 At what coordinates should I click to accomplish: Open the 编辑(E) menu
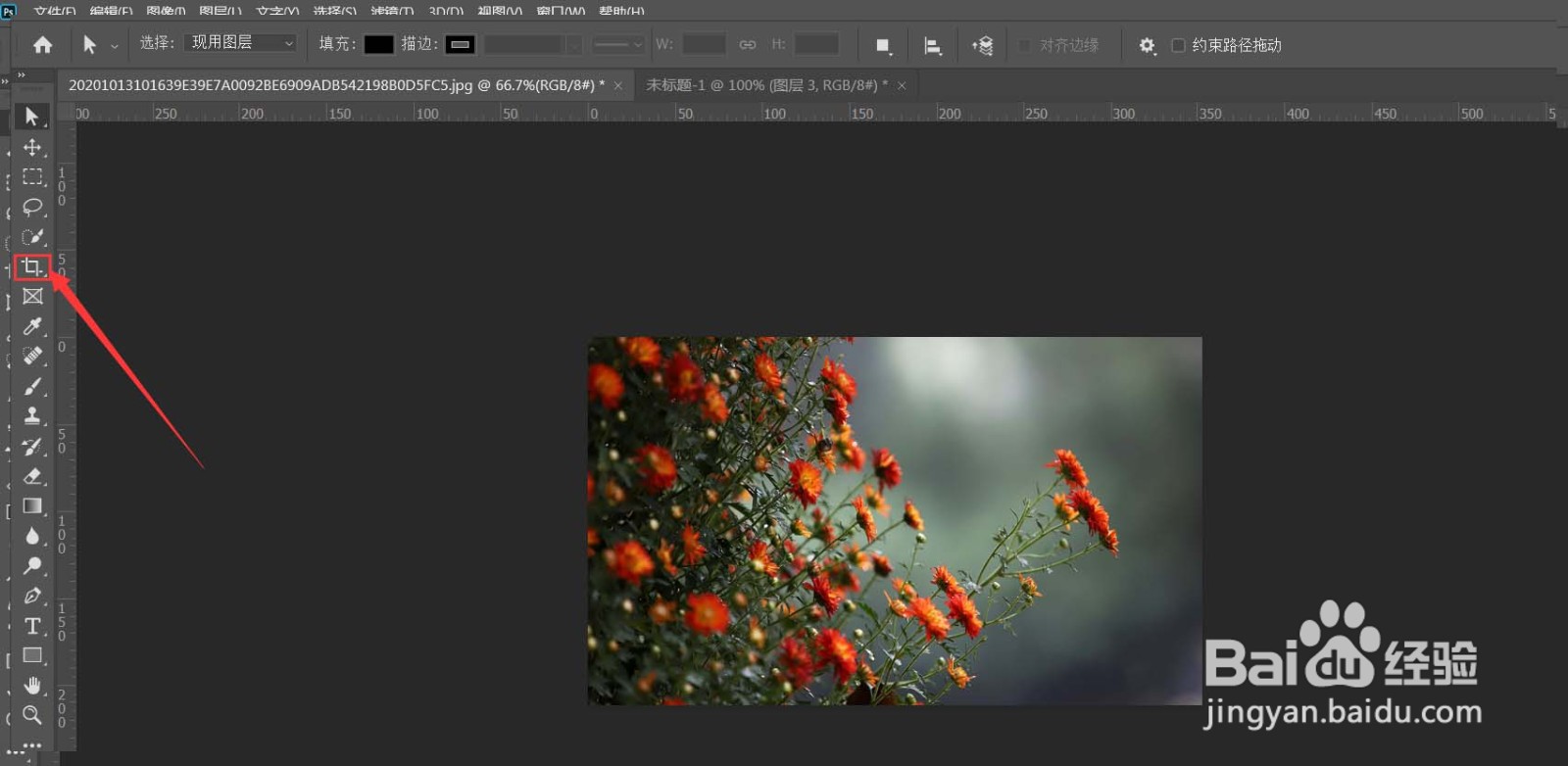pos(111,10)
